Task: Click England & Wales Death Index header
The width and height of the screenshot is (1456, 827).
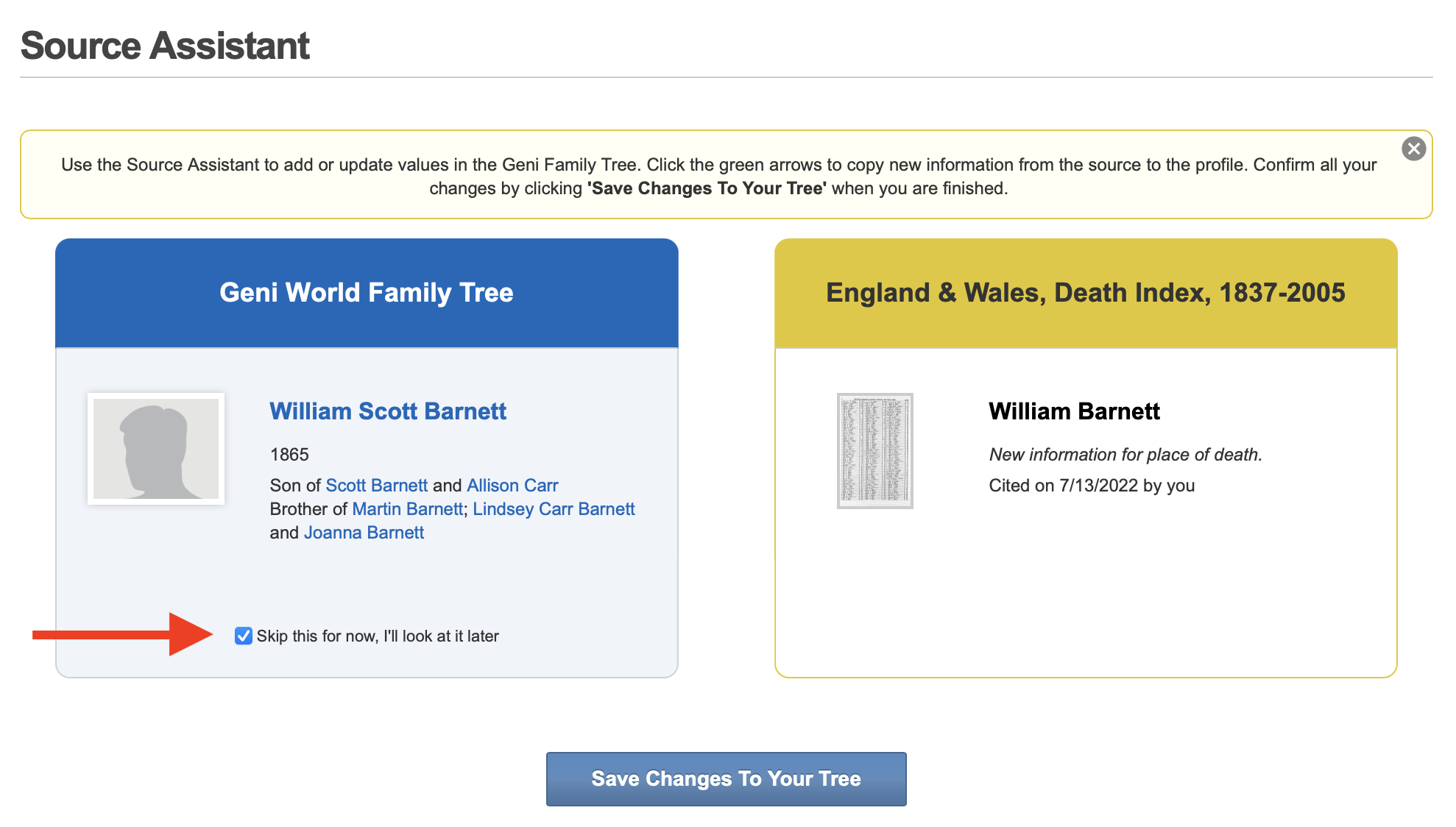Action: tap(1086, 293)
